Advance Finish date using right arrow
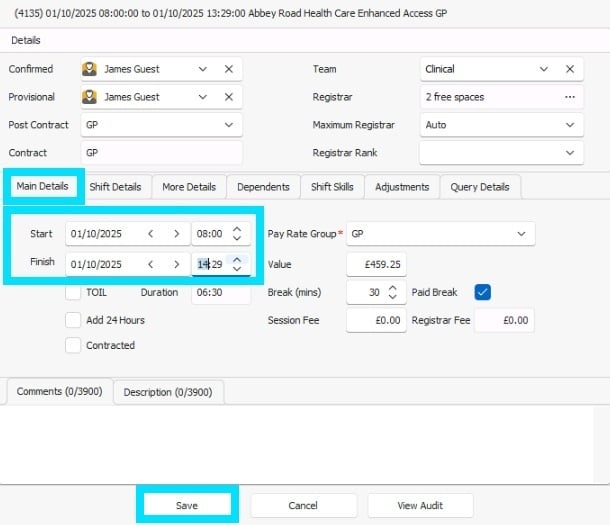Image resolution: width=610 pixels, height=525 pixels. tap(176, 264)
